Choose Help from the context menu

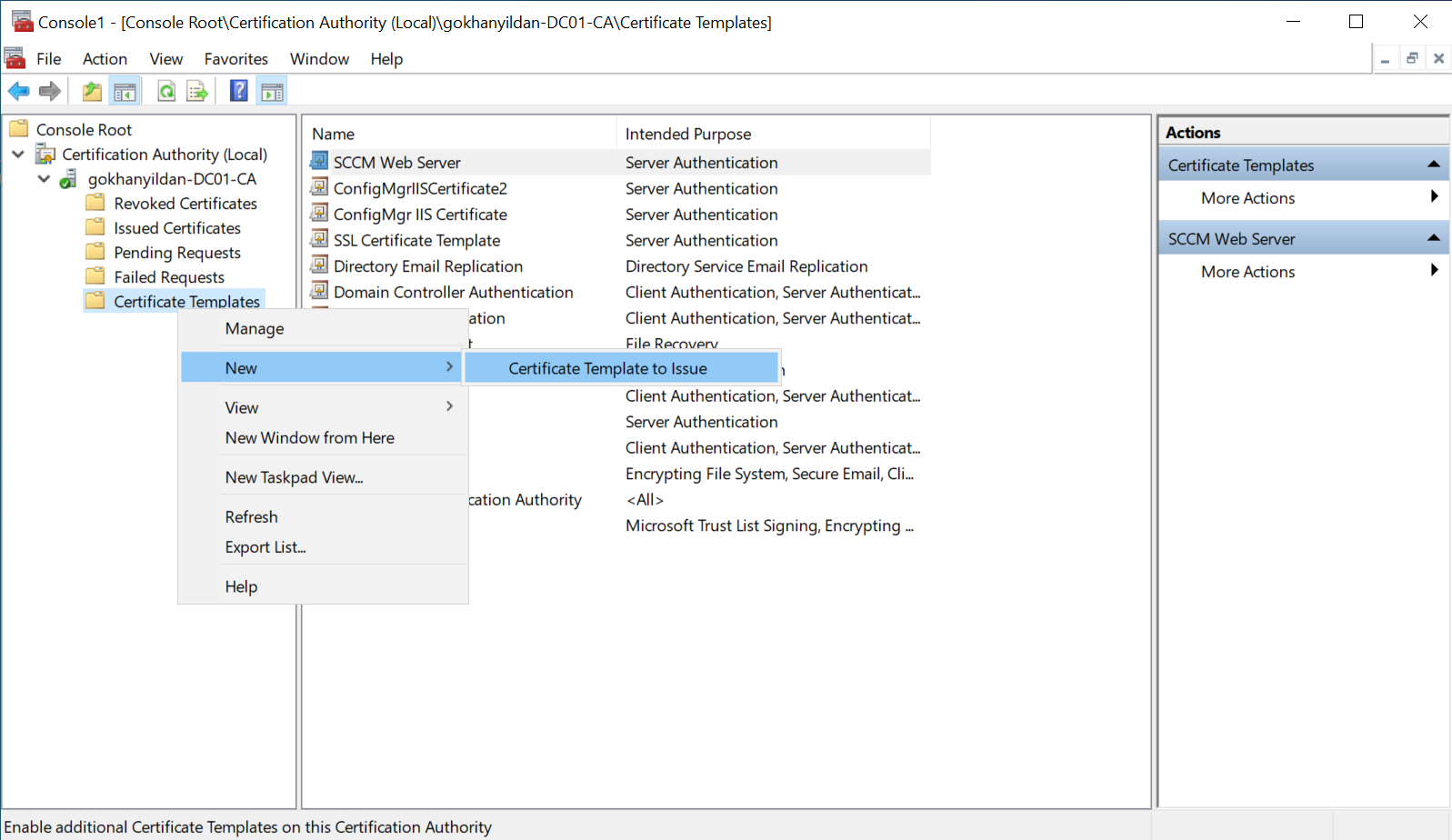[323, 586]
